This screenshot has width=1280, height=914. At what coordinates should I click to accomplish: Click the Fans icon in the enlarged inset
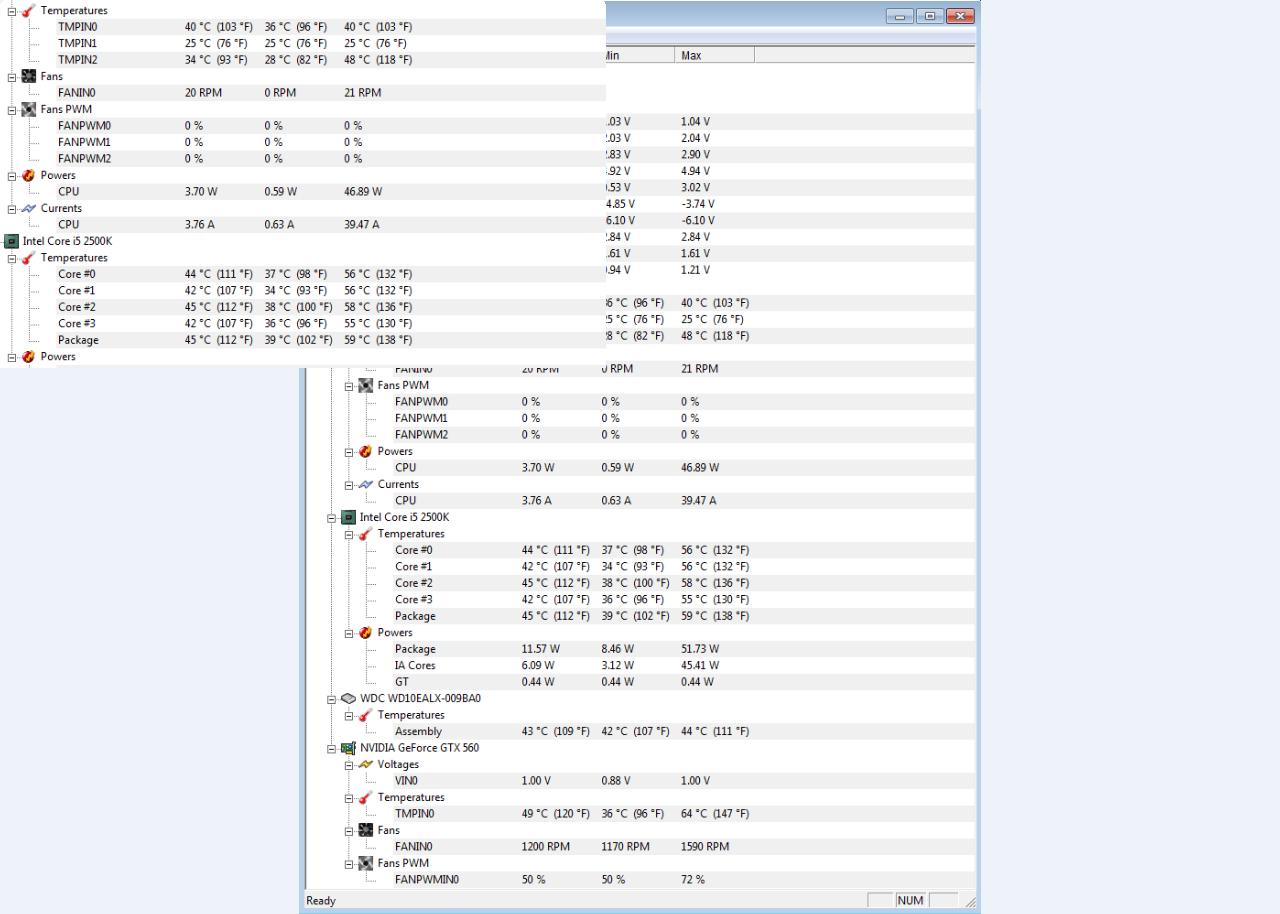point(28,76)
